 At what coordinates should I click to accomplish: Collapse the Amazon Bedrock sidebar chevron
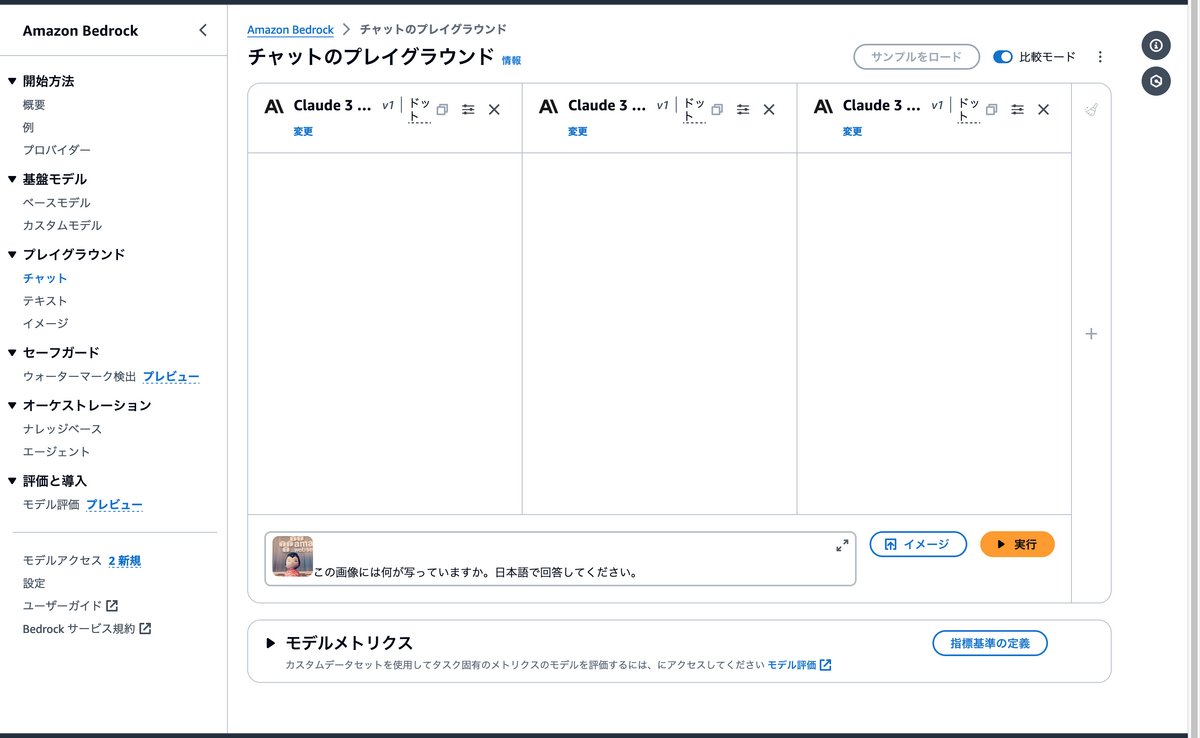[203, 30]
